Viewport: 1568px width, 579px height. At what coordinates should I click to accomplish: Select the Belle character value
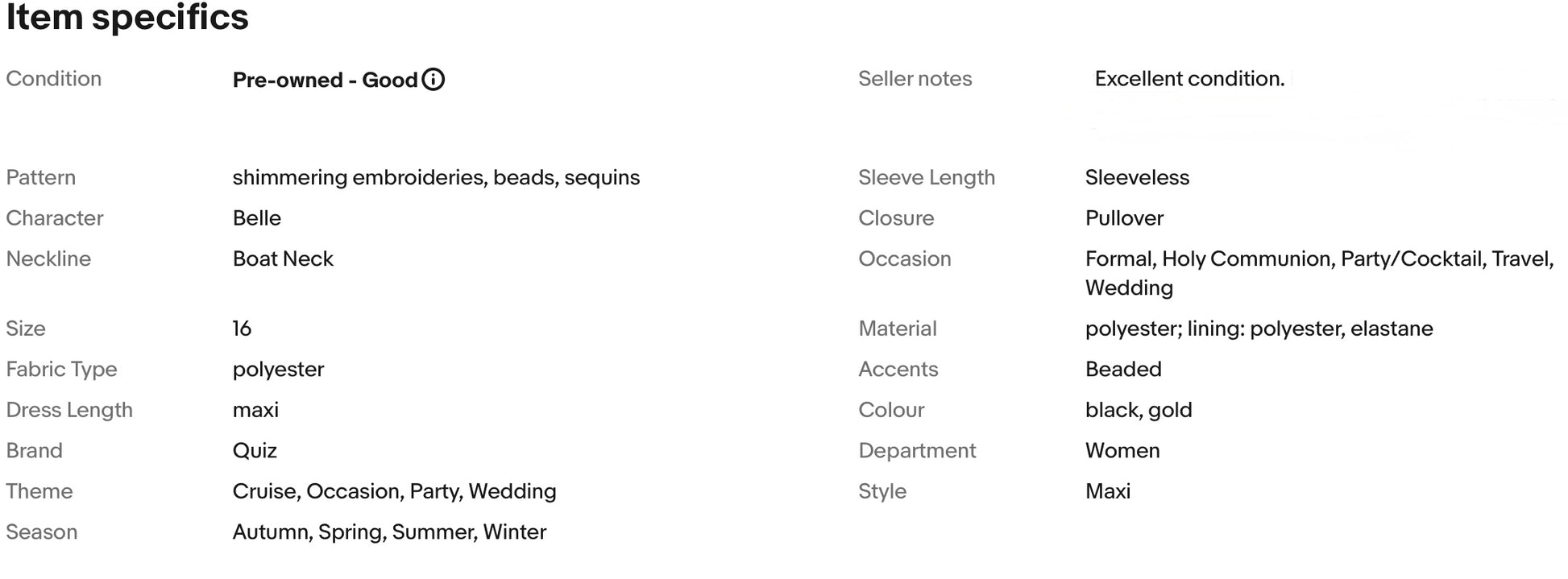(x=257, y=218)
